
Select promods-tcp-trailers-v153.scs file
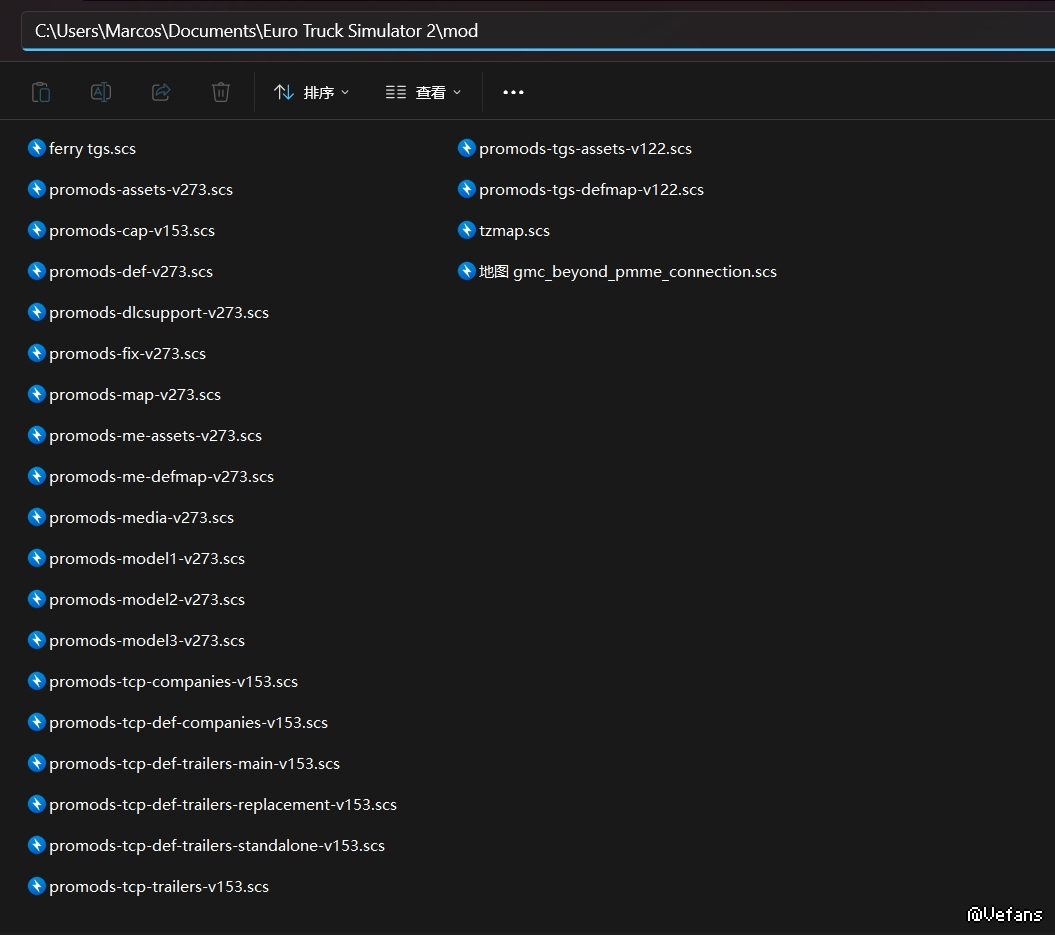158,886
